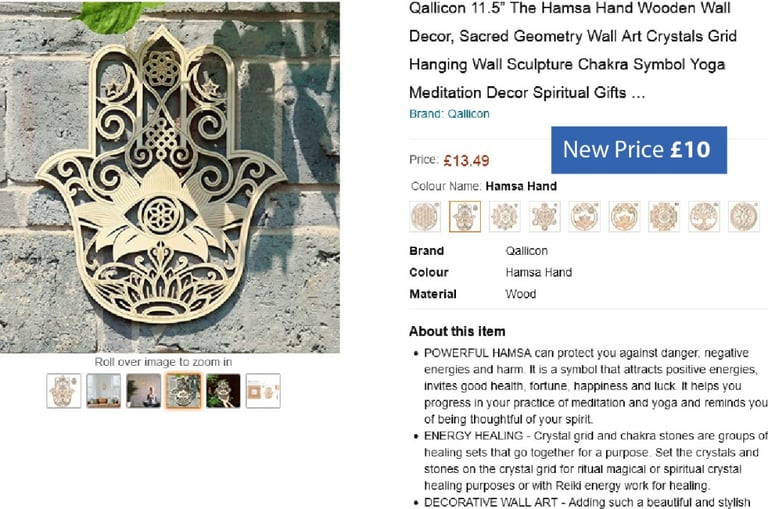Select the Hamsa Hand colour swatch
The image size is (768, 509).
pos(465,216)
